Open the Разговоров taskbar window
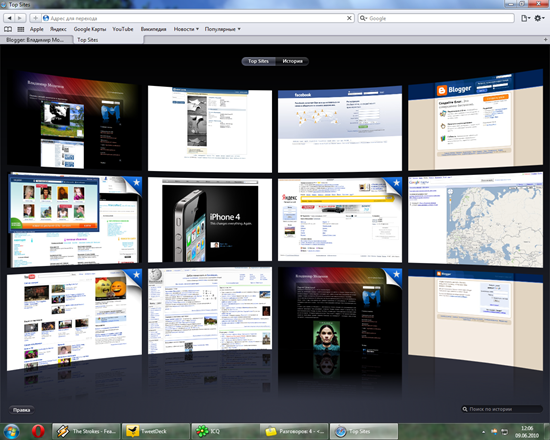 [x=294, y=431]
